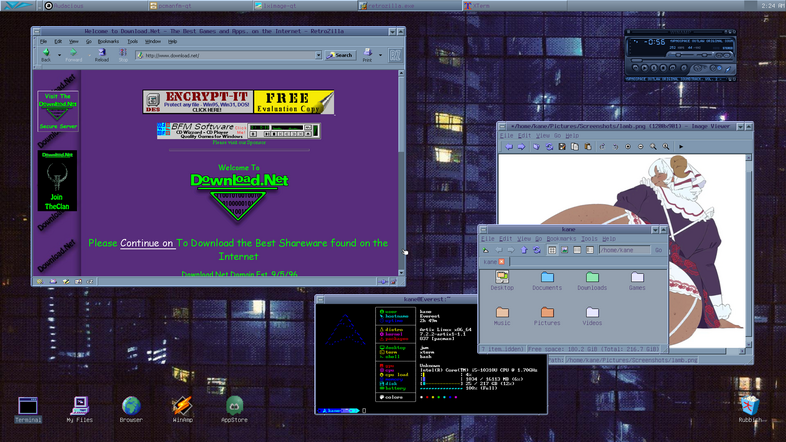Open View menu in Image Viewer
This screenshot has width=786, height=442.
542,135
